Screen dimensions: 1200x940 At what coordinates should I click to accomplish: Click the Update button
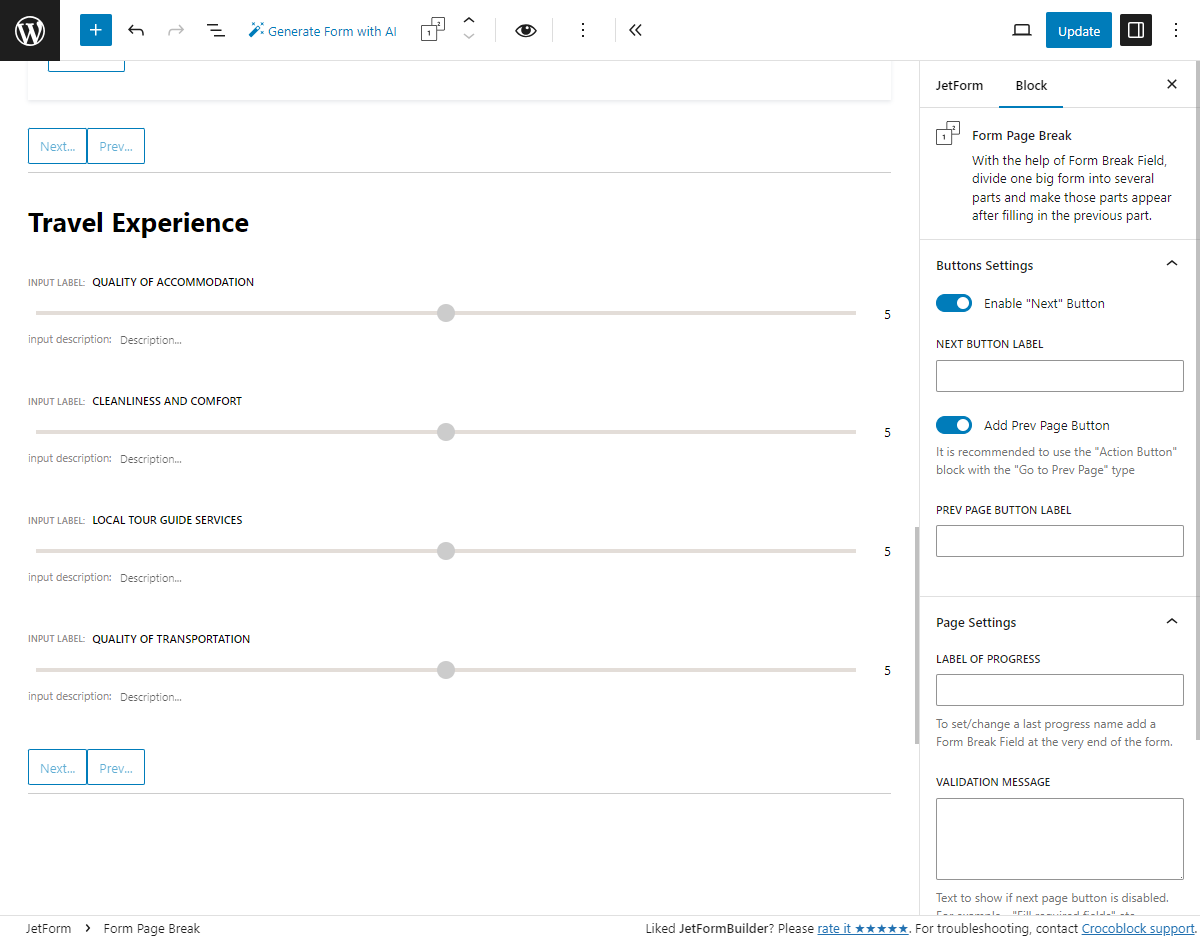pyautogui.click(x=1078, y=30)
